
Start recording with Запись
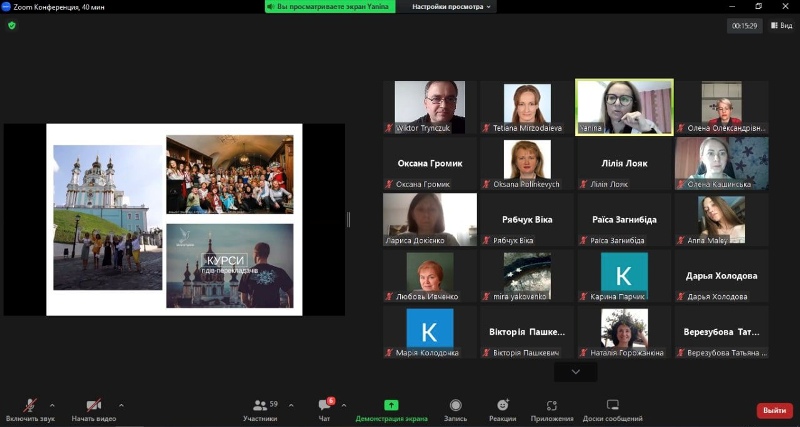455,410
